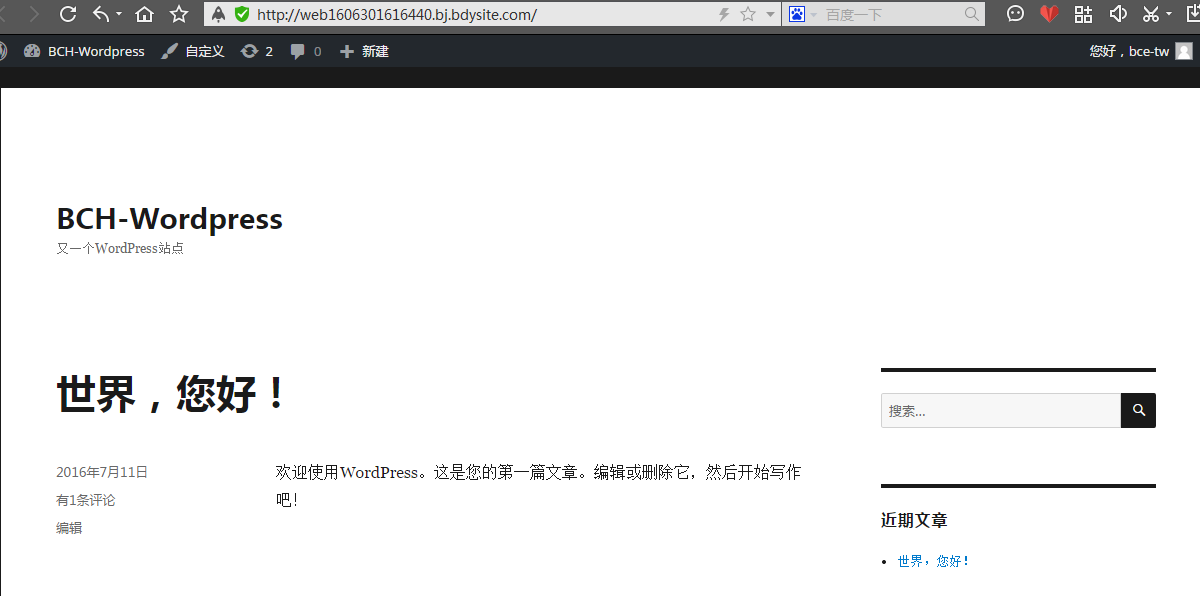This screenshot has width=1200, height=596.
Task: Click the undo-close back arrow icon
Action: click(101, 14)
